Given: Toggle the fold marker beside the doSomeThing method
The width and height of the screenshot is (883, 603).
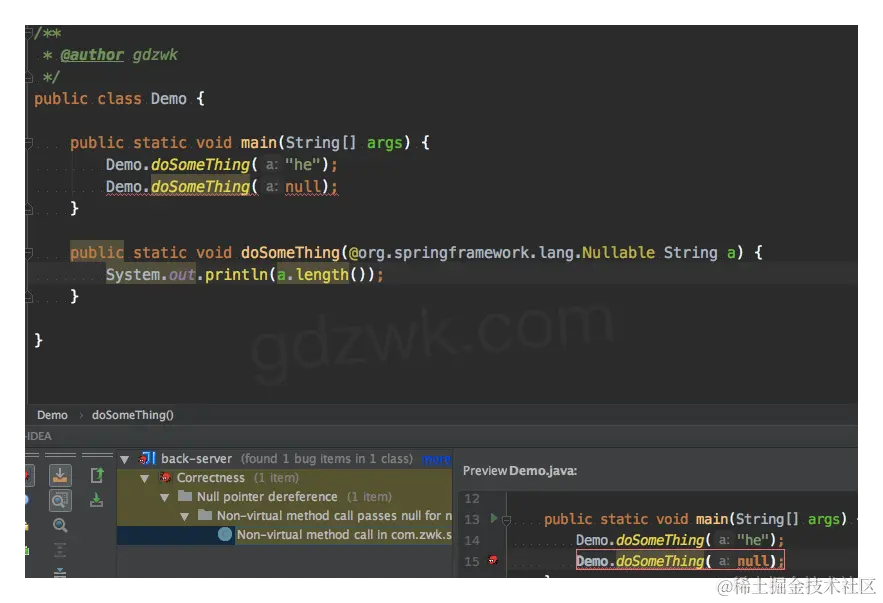Looking at the screenshot, I should coord(29,253).
